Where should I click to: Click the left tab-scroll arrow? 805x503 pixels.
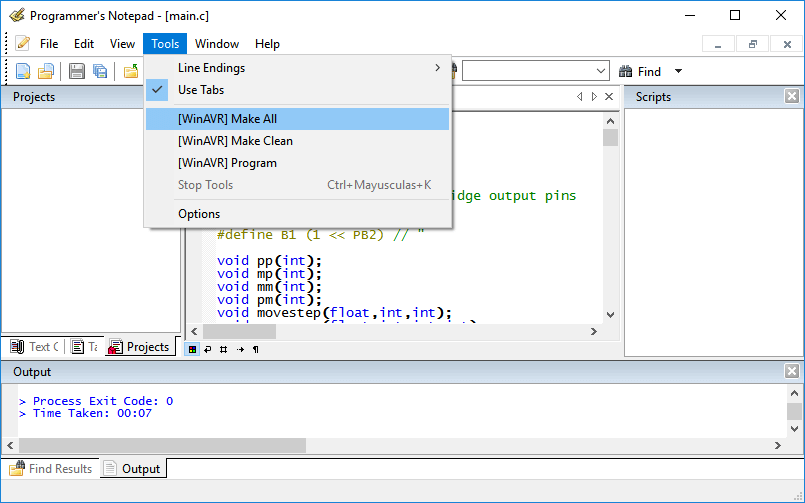click(580, 96)
